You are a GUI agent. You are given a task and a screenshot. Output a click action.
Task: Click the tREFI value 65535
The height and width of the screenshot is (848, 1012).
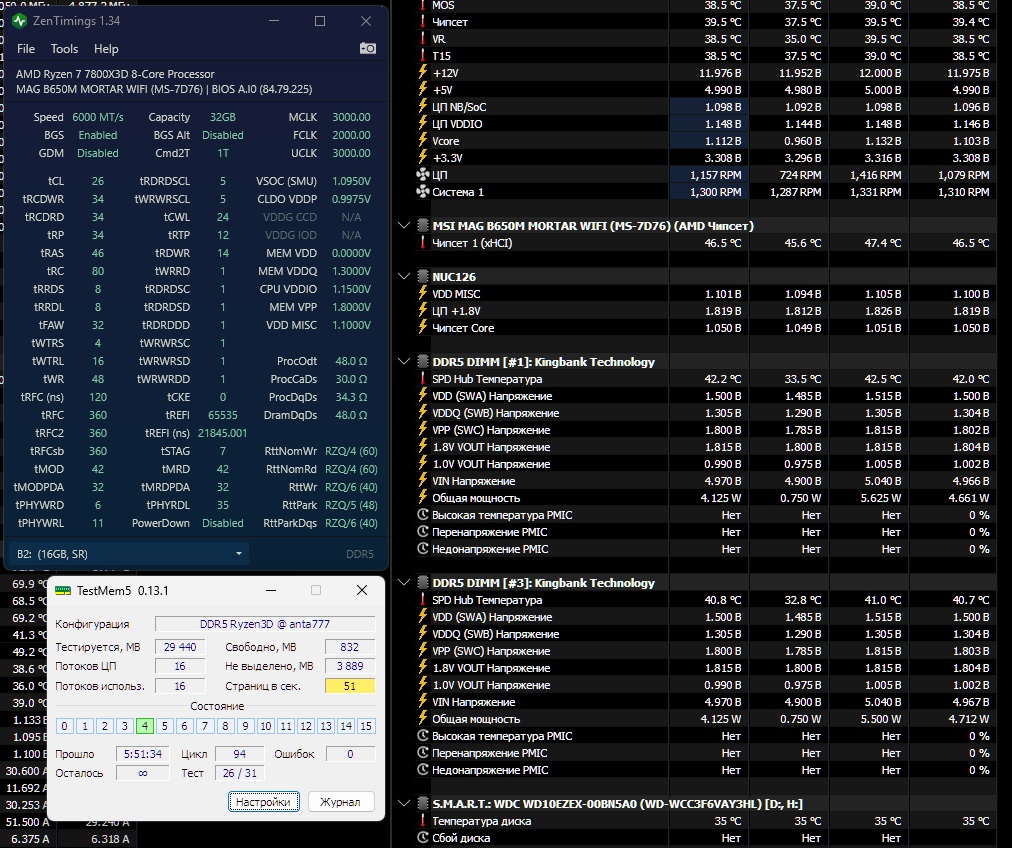pos(223,415)
